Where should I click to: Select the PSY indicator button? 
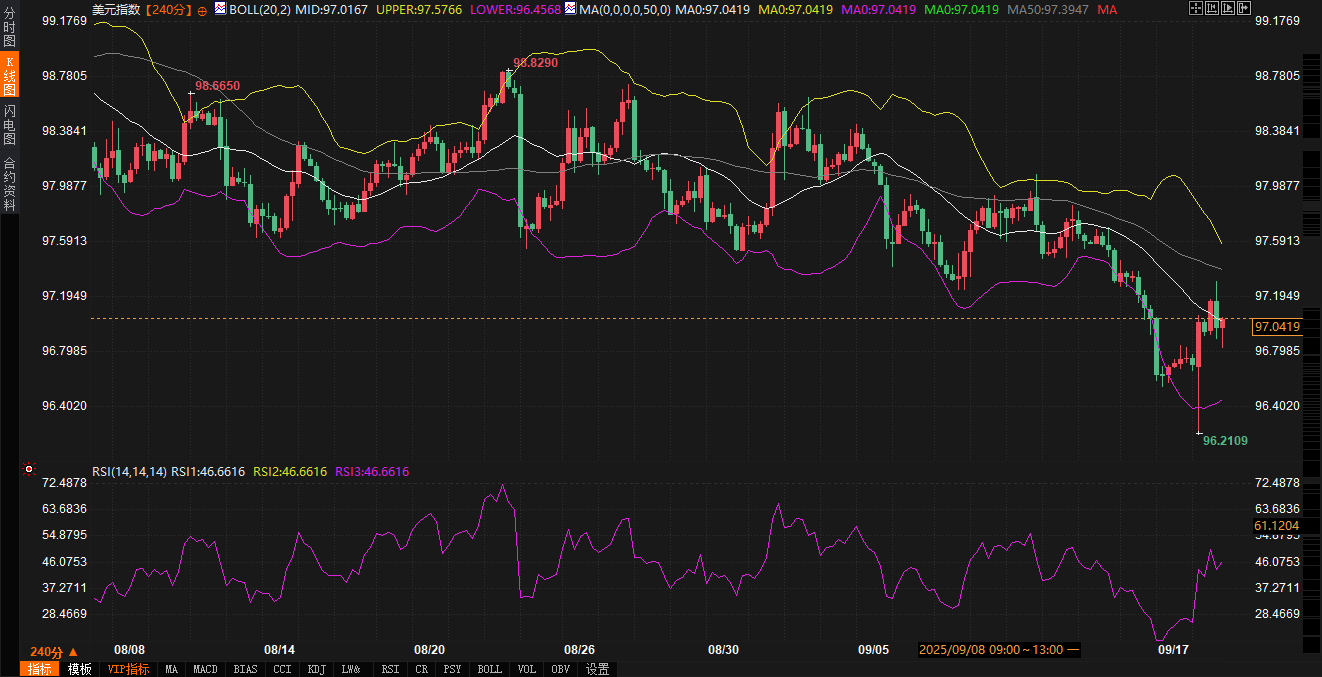(453, 669)
